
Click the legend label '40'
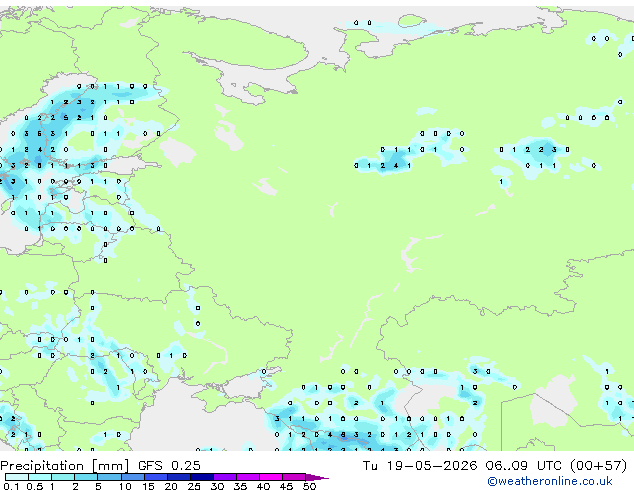tap(263, 486)
